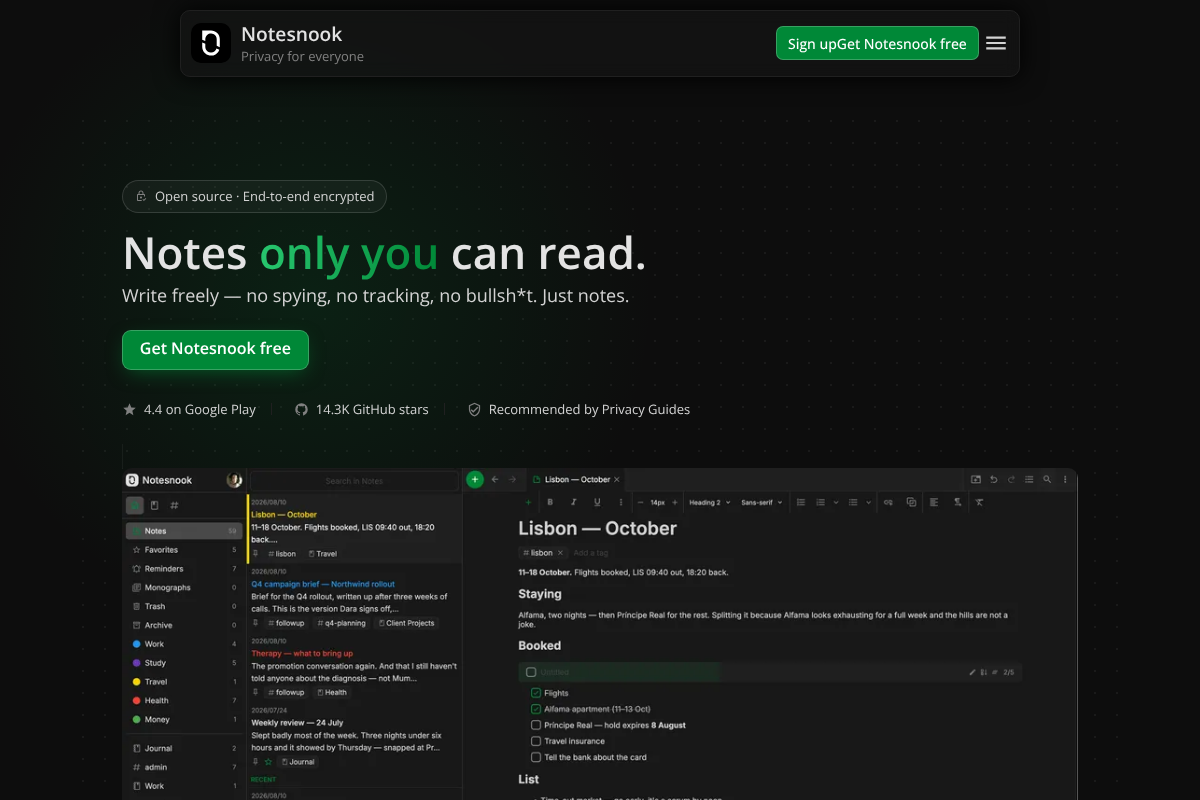Redo the last edit in editor
The height and width of the screenshot is (800, 1200).
pyautogui.click(x=1011, y=479)
